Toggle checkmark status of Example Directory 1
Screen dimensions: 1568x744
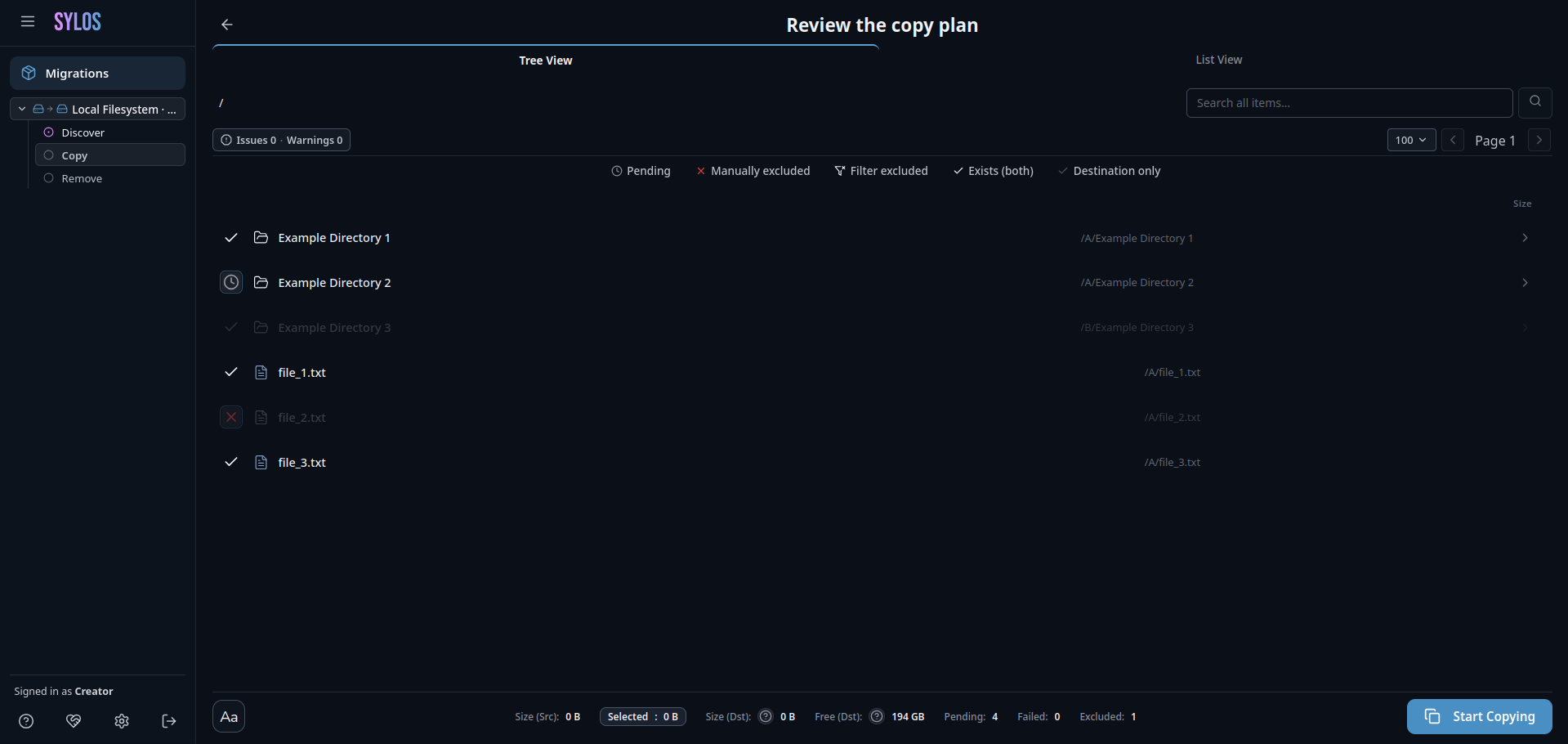click(231, 237)
